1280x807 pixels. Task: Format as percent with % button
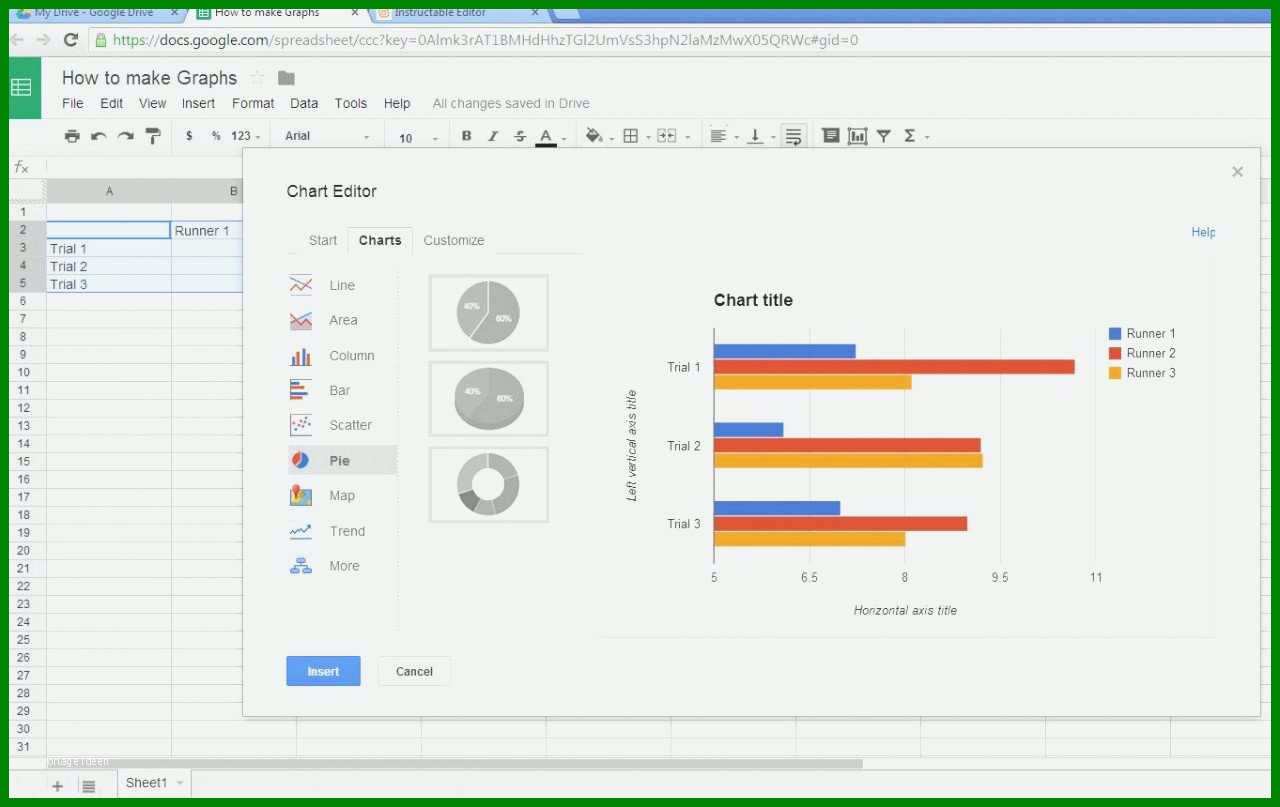pyautogui.click(x=216, y=136)
